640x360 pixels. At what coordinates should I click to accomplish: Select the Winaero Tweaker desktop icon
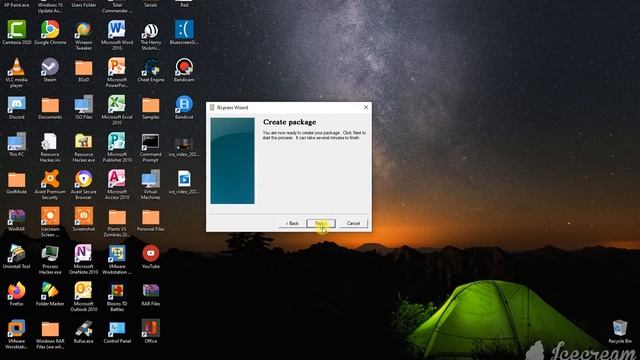tap(84, 29)
